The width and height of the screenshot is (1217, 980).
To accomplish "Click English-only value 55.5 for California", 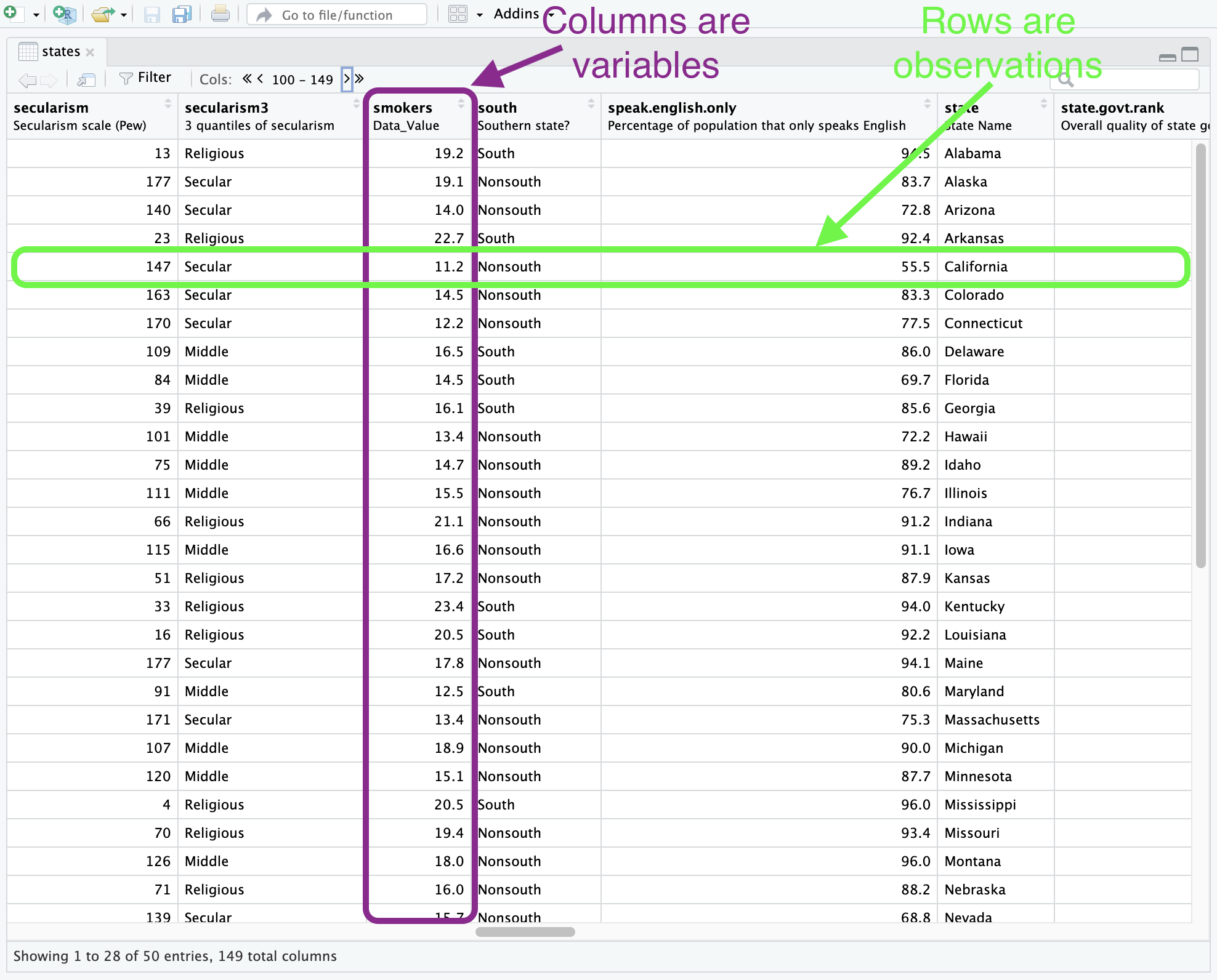I will click(x=915, y=267).
